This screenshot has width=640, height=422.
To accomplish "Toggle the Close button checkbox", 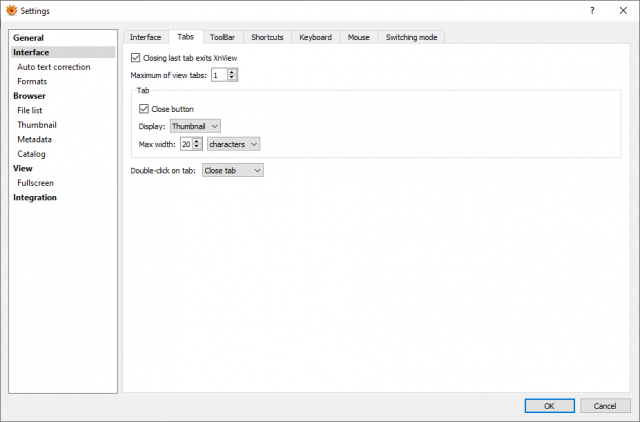I will (144, 109).
